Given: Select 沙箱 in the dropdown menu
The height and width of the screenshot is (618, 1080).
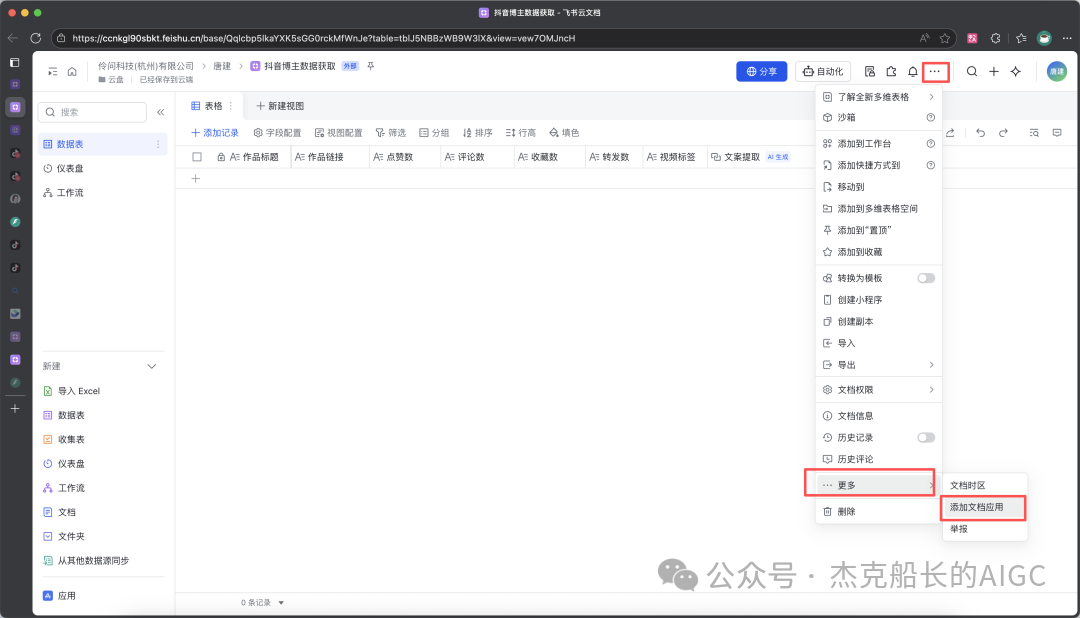Looking at the screenshot, I should [878, 118].
